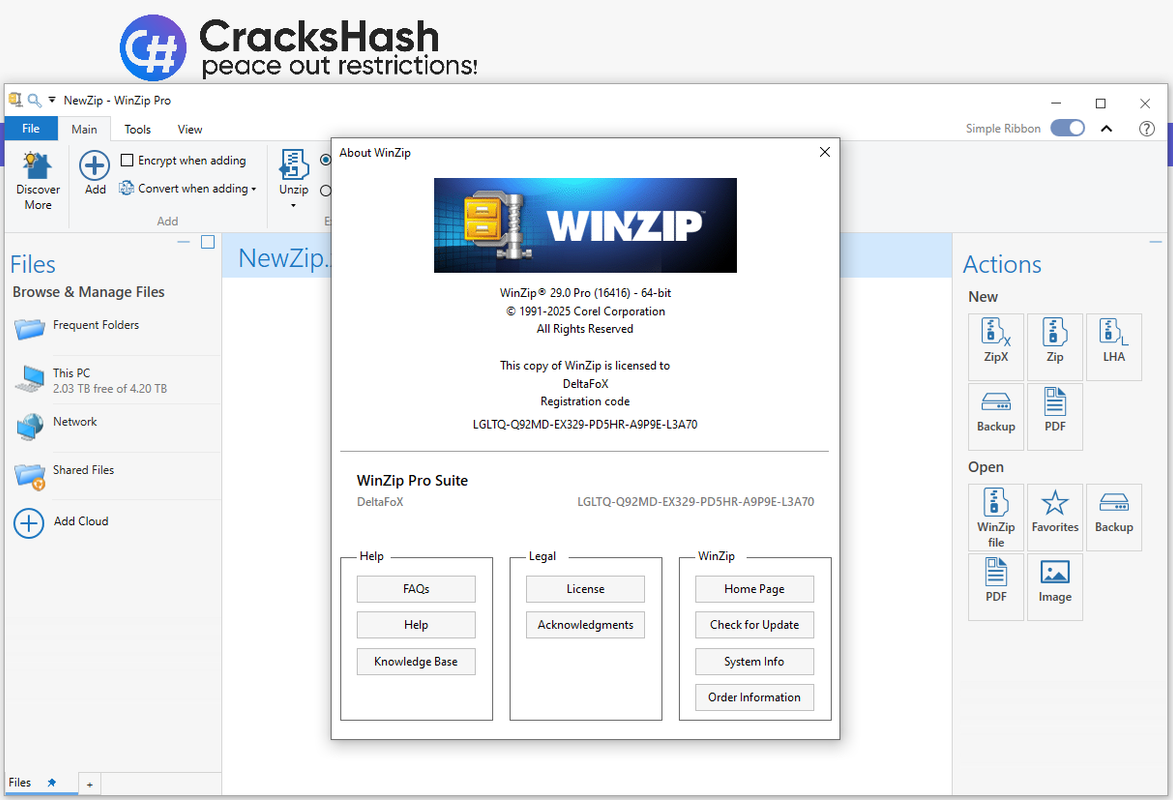This screenshot has width=1173, height=800.
Task: Click the Browse & Manage Files heading
Action: [88, 292]
